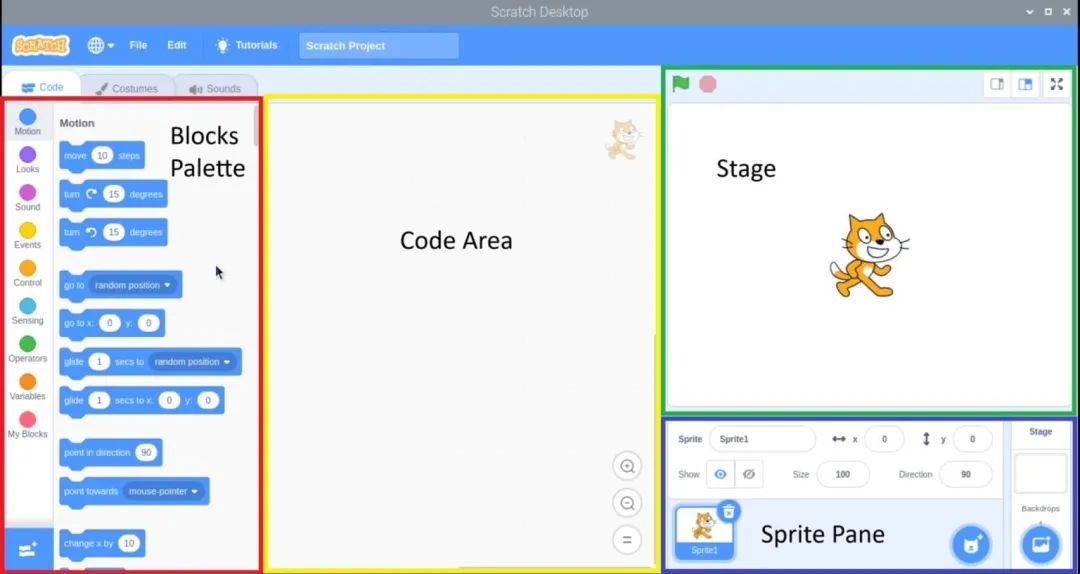1080x574 pixels.
Task: Click the sprite x position field
Action: (x=884, y=439)
